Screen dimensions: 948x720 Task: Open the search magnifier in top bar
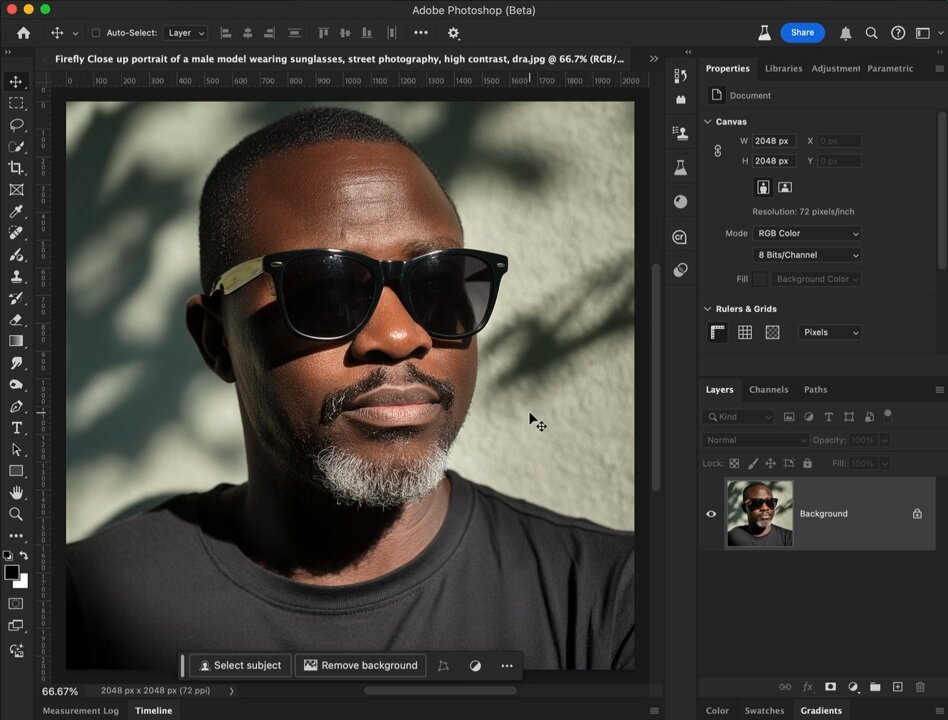[871, 33]
